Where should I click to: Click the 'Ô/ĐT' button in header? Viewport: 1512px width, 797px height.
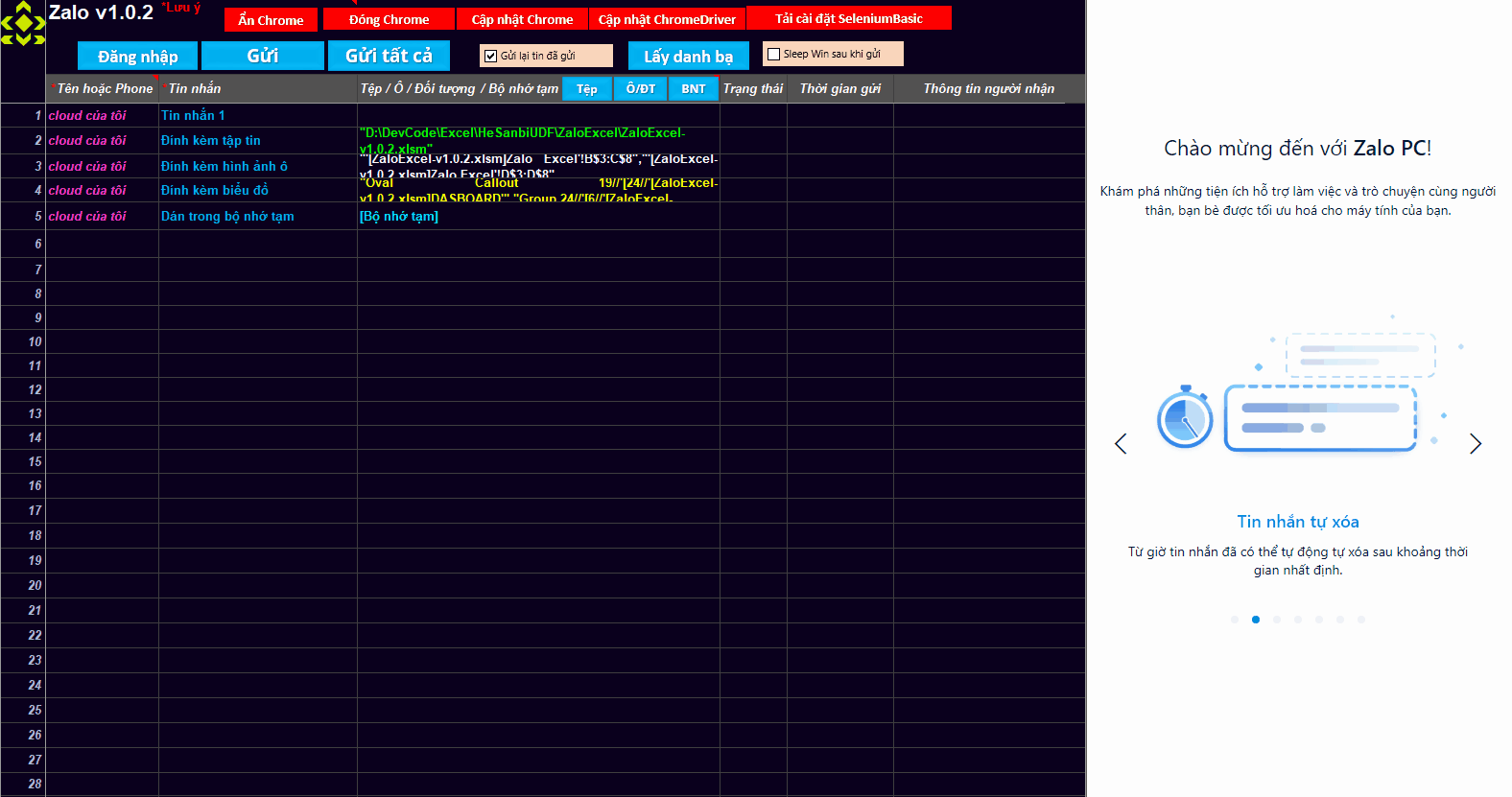coord(641,89)
